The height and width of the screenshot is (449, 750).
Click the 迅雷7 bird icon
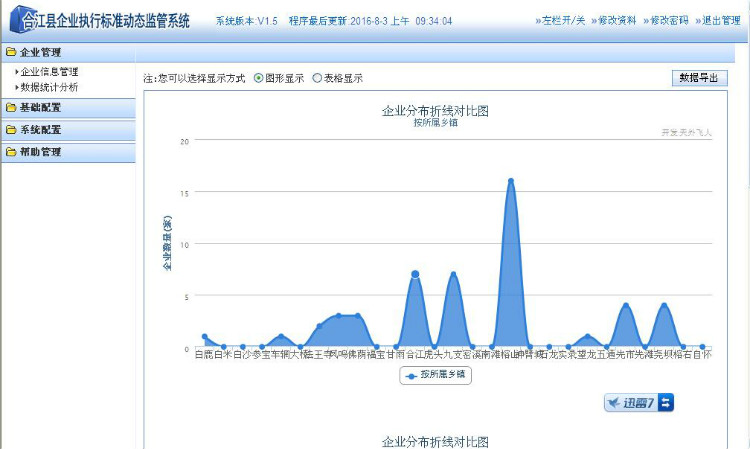[613, 403]
